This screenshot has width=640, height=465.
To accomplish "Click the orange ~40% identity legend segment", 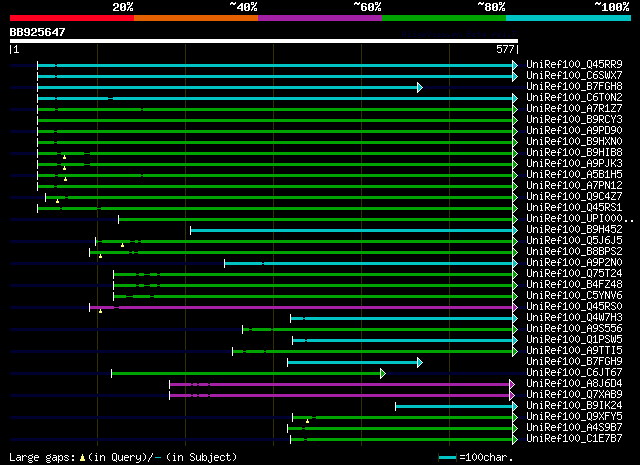I will point(196,18).
